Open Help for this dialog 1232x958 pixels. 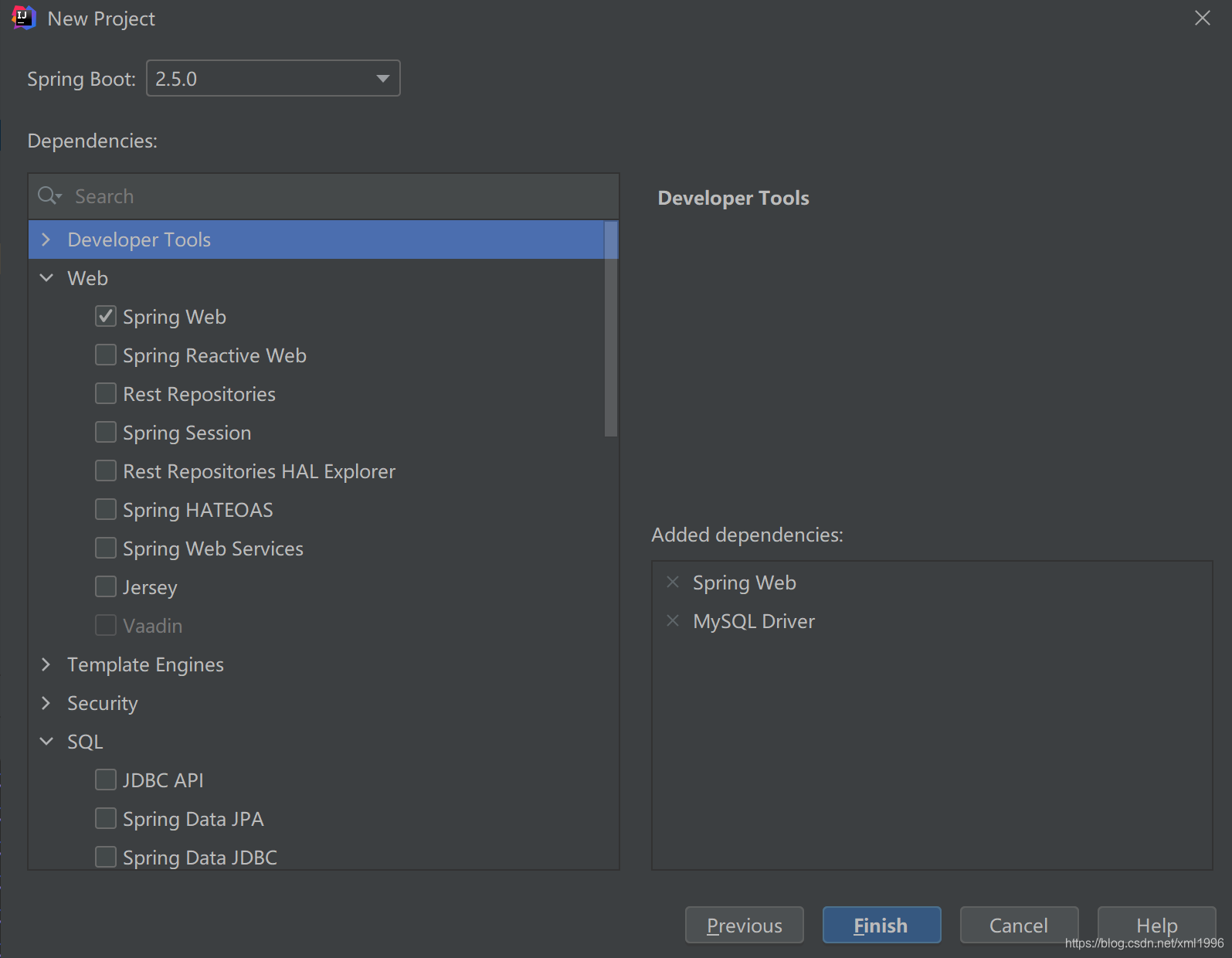tap(1156, 925)
